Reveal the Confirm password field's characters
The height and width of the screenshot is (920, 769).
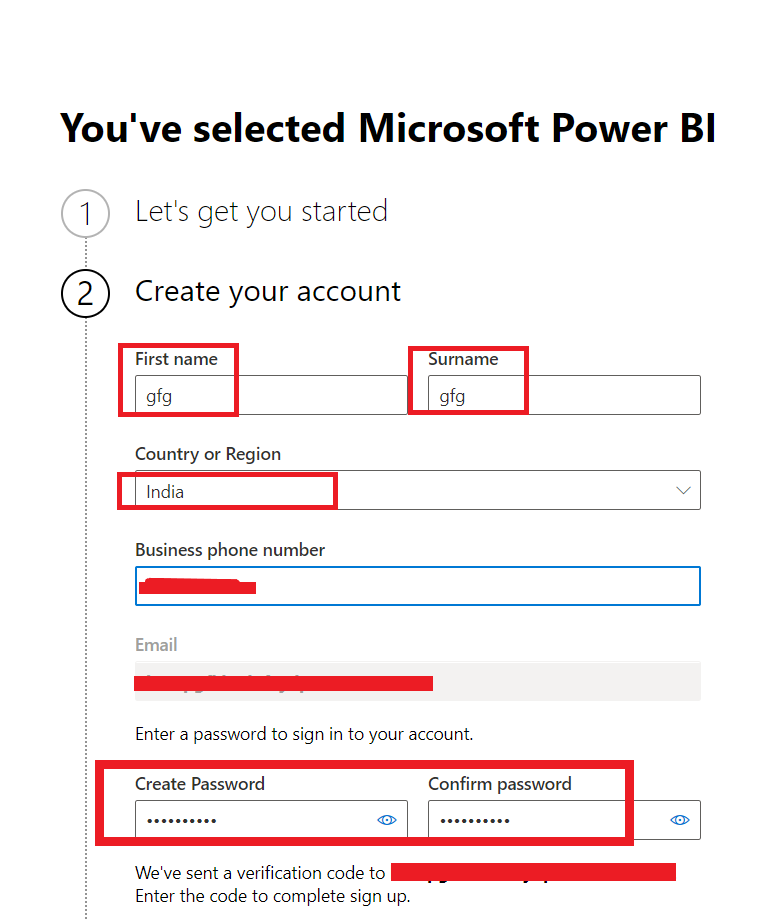[680, 820]
